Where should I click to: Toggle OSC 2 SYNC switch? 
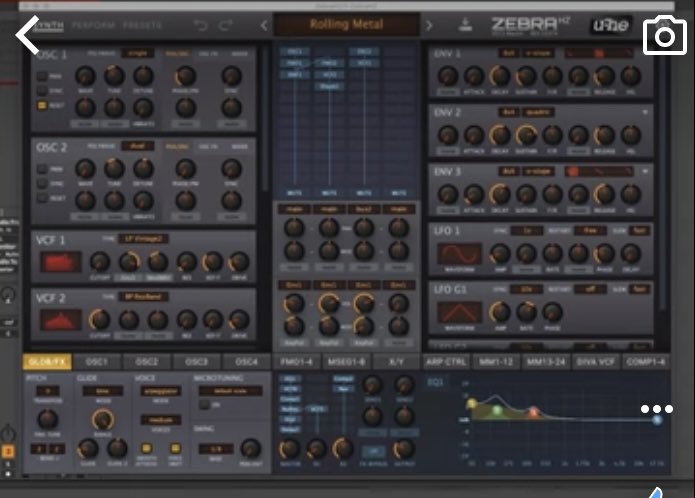pos(42,183)
